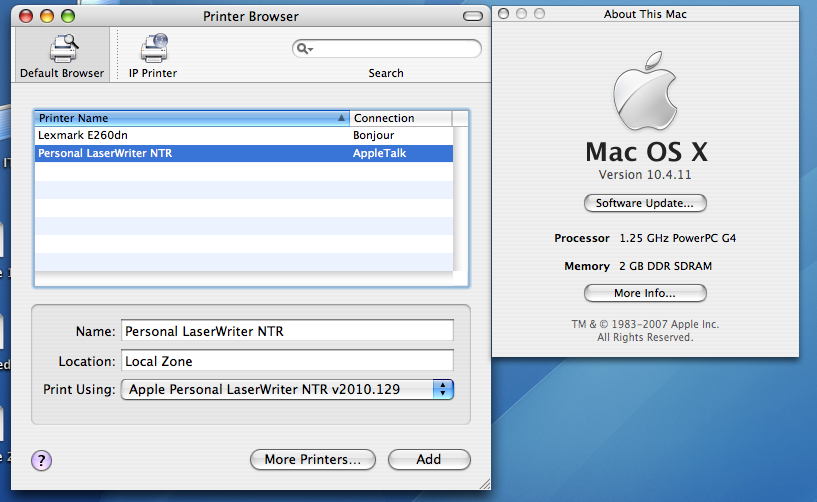Select the Default Browser toolbar icon
Image resolution: width=817 pixels, height=502 pixels.
[62, 55]
